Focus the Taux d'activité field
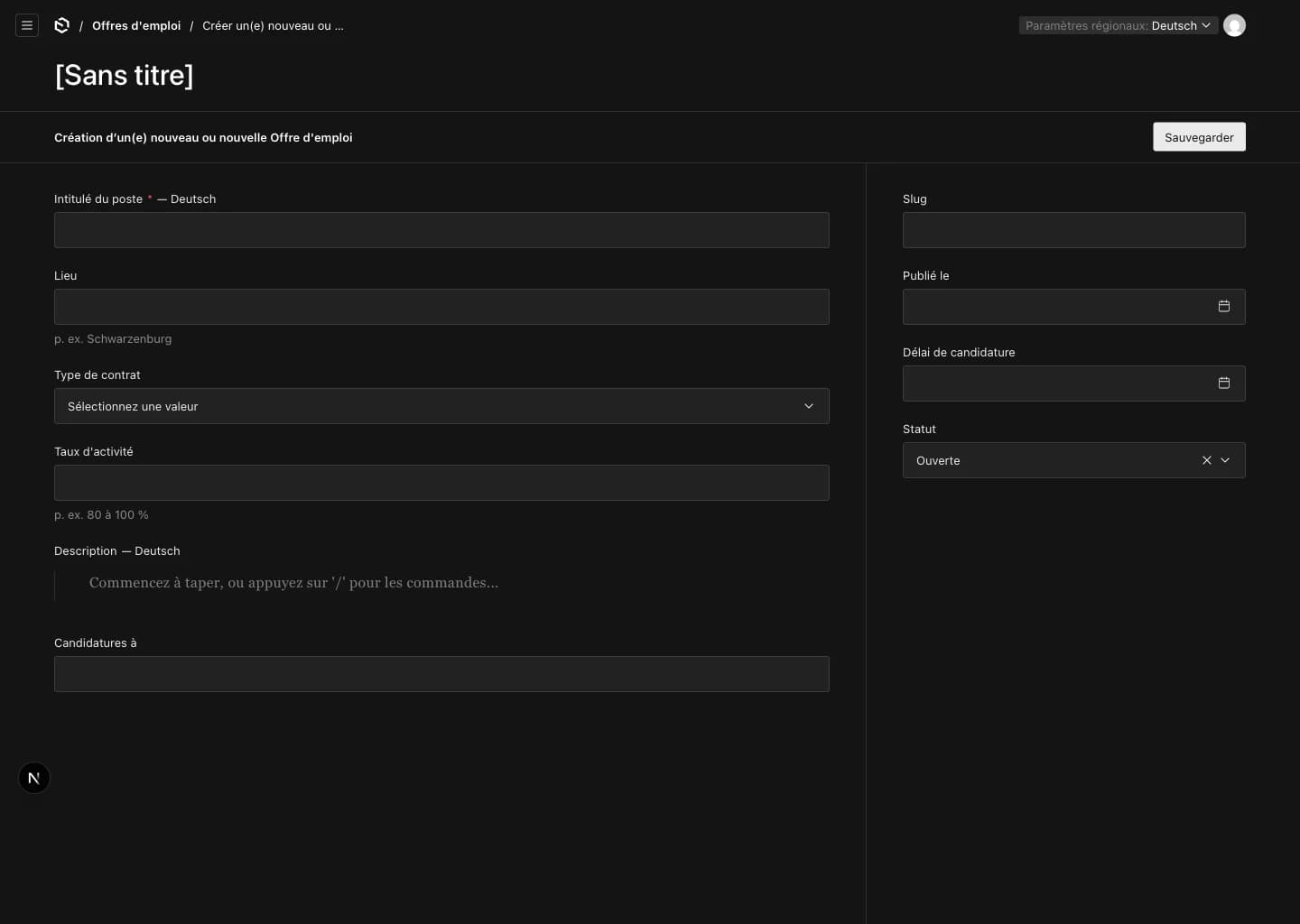 [x=441, y=483]
